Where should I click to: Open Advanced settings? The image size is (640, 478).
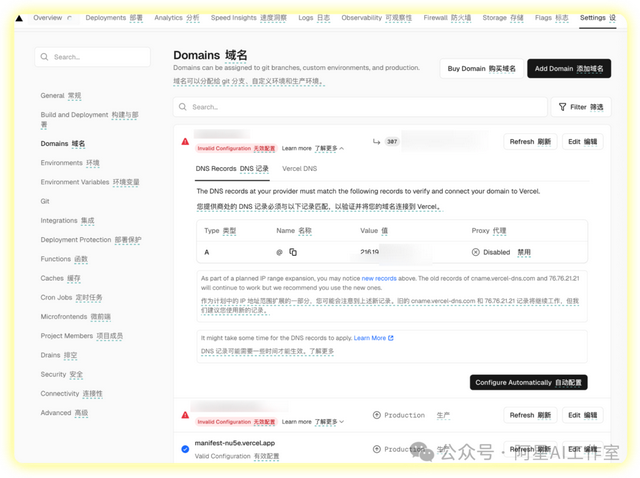point(64,413)
